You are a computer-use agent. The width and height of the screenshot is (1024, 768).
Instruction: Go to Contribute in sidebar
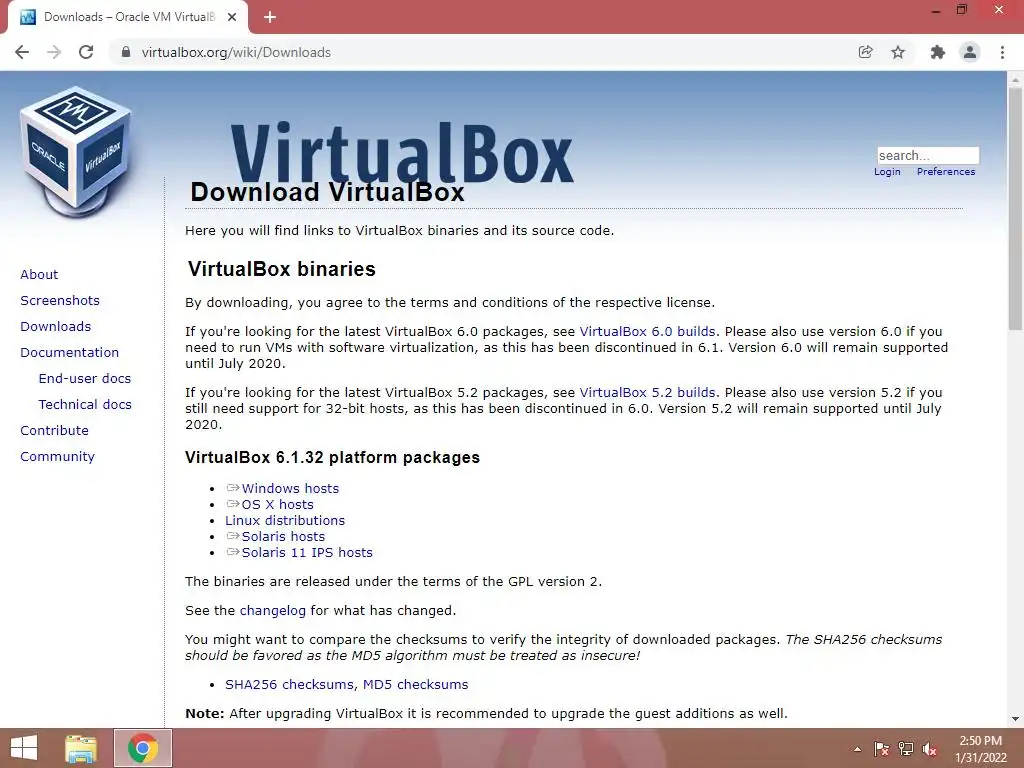(x=54, y=431)
